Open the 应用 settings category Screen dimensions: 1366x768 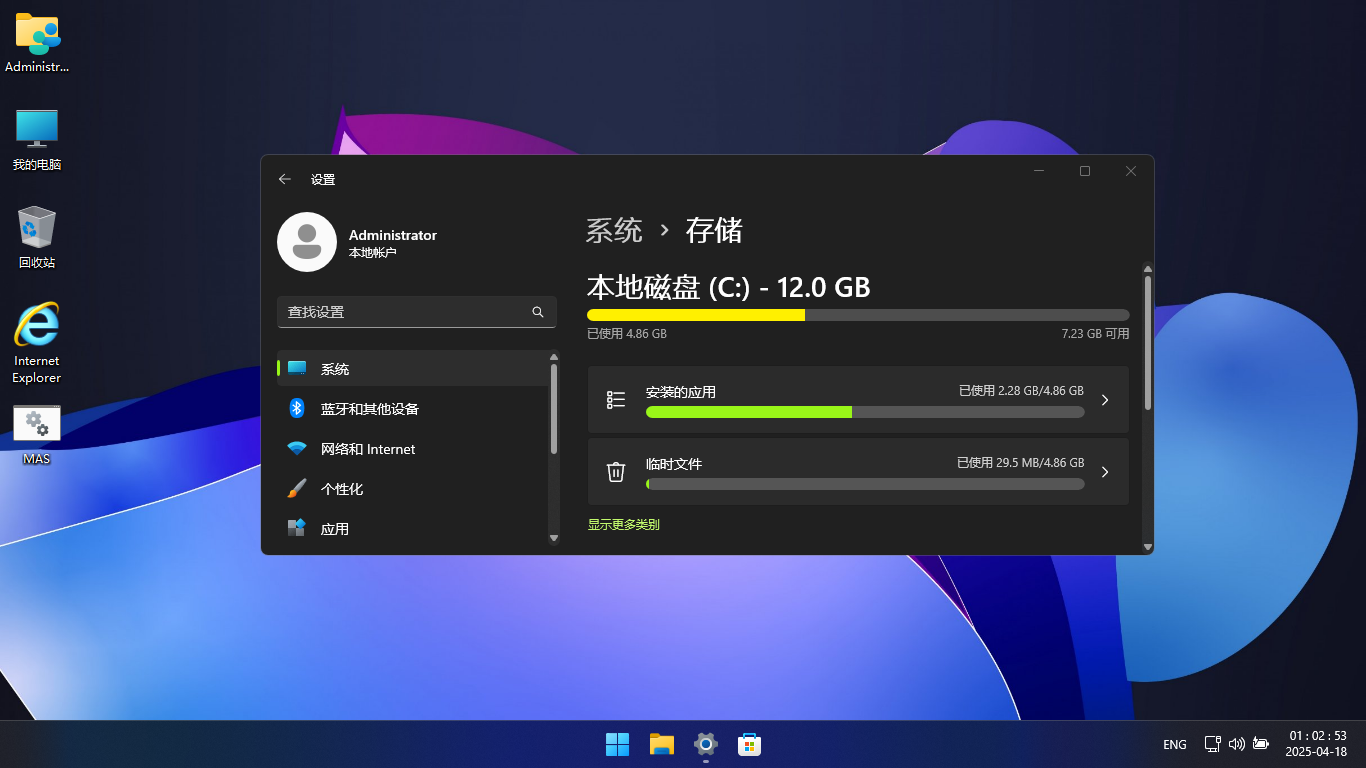coord(413,529)
